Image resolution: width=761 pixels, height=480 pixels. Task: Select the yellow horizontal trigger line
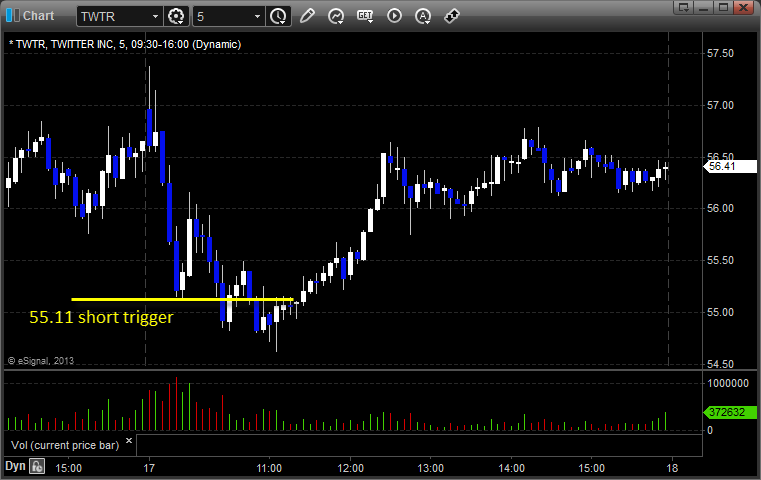[x=182, y=299]
